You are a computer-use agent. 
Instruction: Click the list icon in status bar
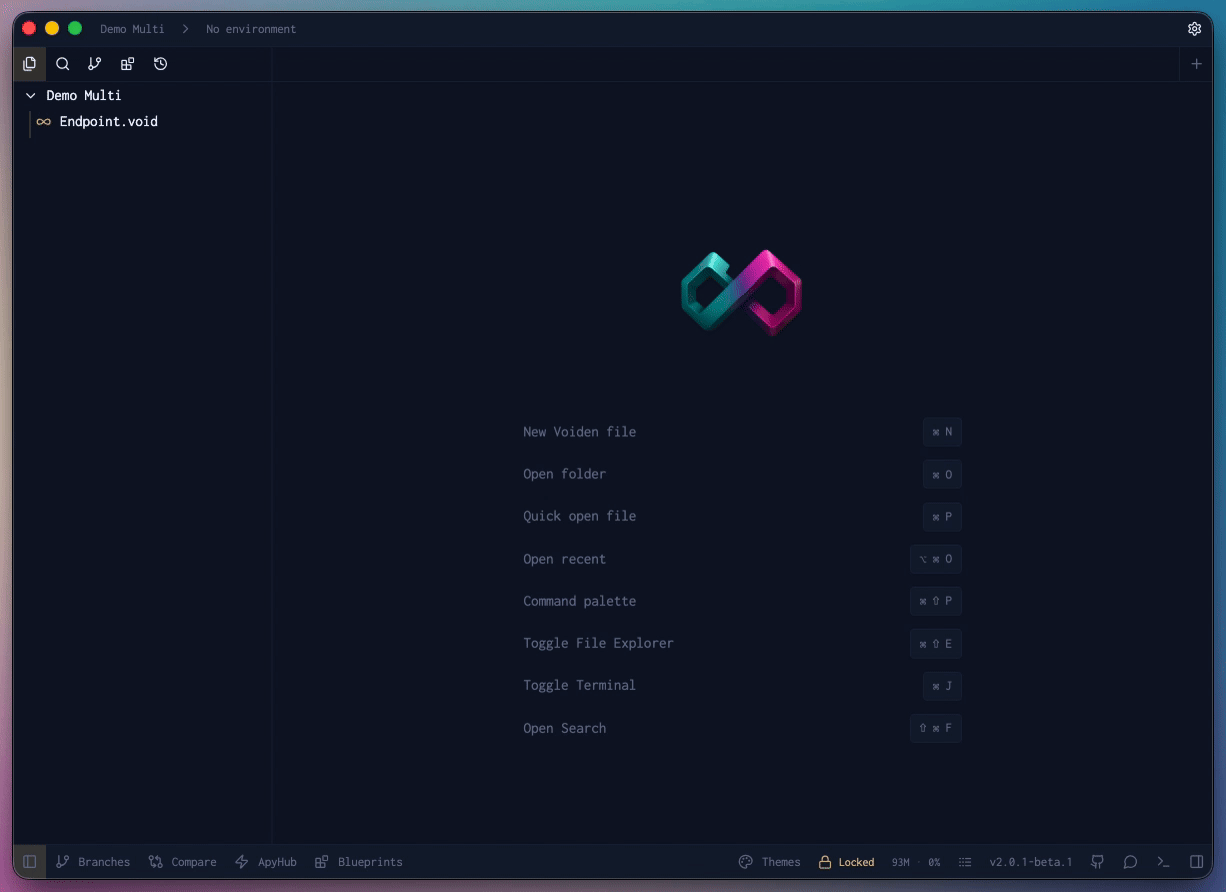[965, 862]
